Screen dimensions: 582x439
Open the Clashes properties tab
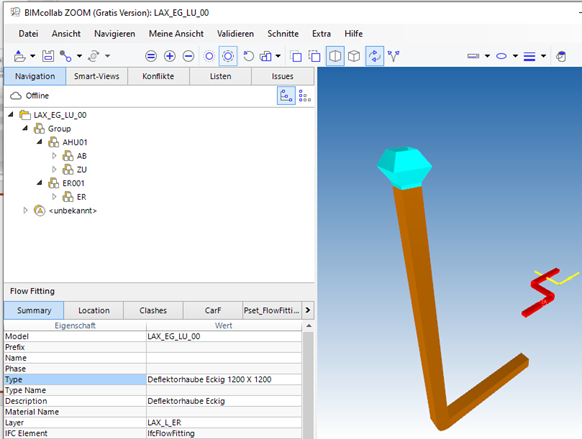click(x=153, y=310)
